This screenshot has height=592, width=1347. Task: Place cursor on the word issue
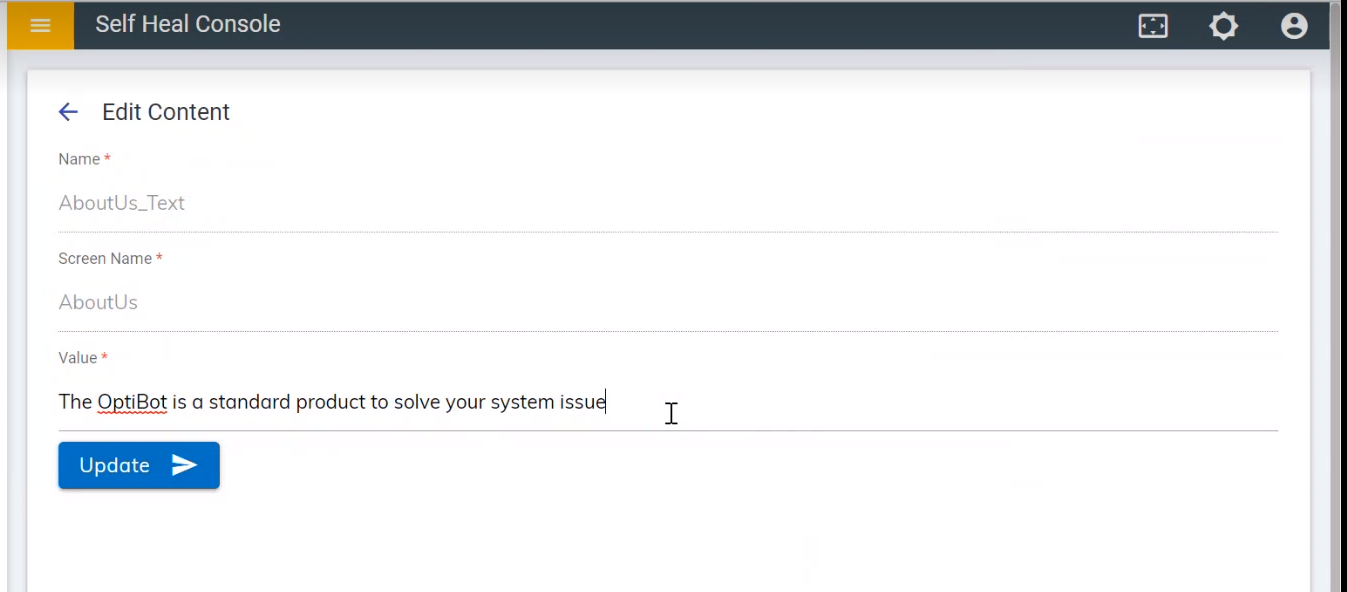[x=582, y=402]
